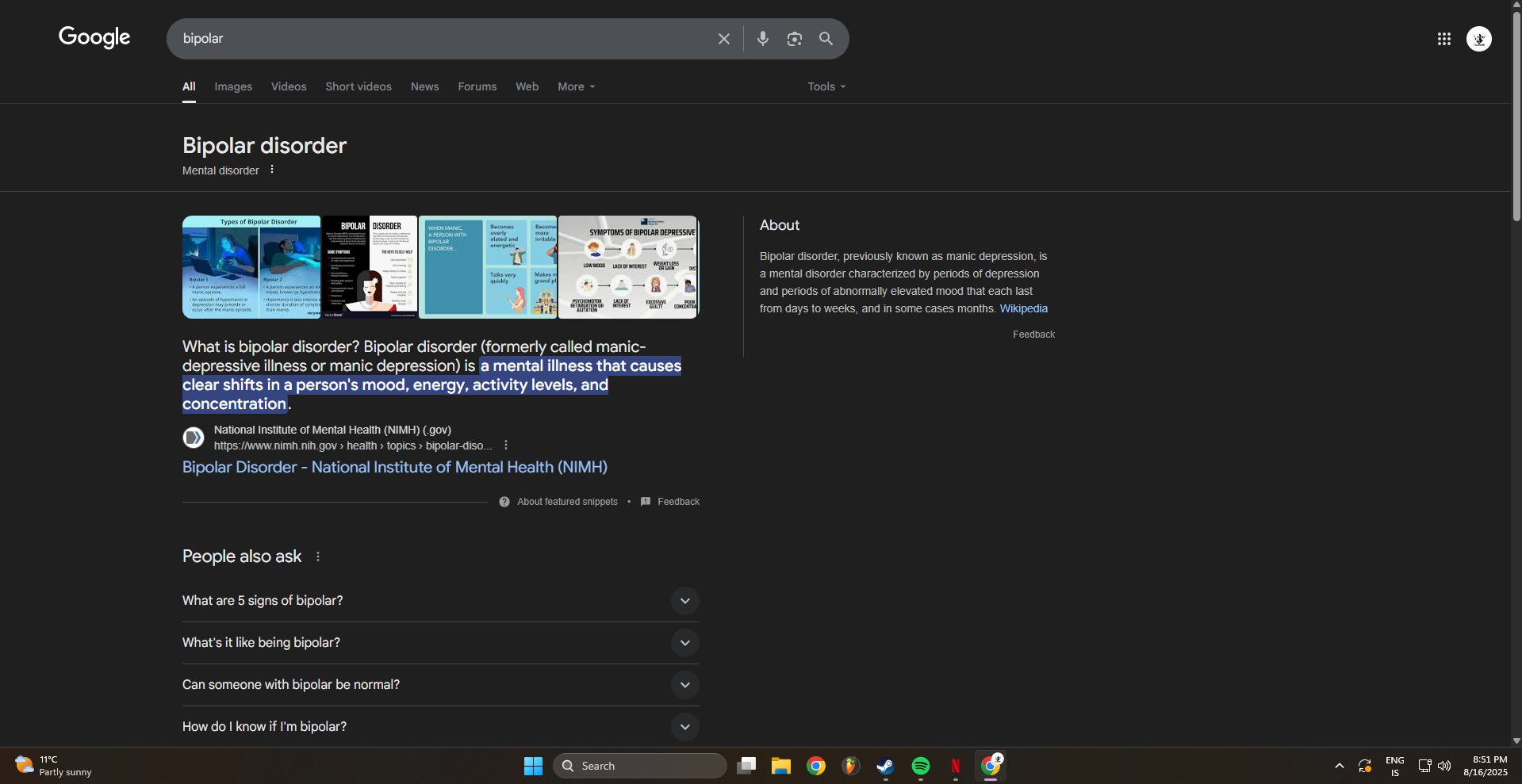Open the weather widget showing 11°C
This screenshot has height=784, width=1522.
point(54,766)
